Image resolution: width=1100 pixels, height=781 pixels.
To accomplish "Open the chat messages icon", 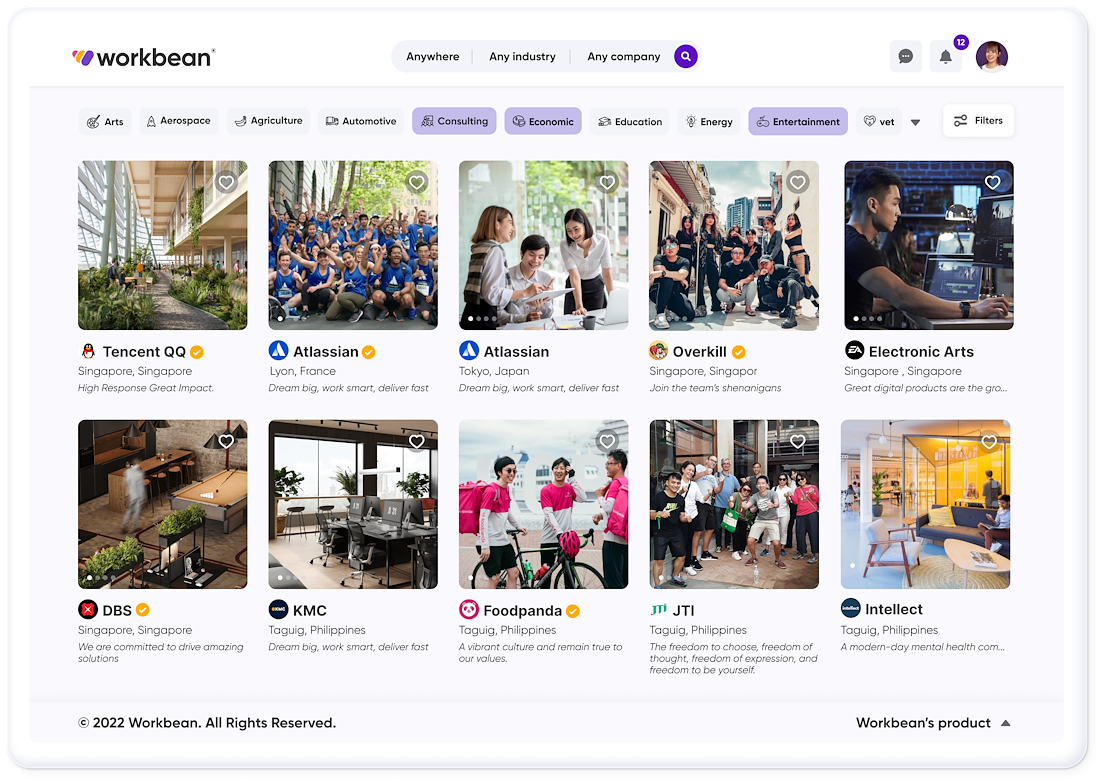I will tap(906, 56).
